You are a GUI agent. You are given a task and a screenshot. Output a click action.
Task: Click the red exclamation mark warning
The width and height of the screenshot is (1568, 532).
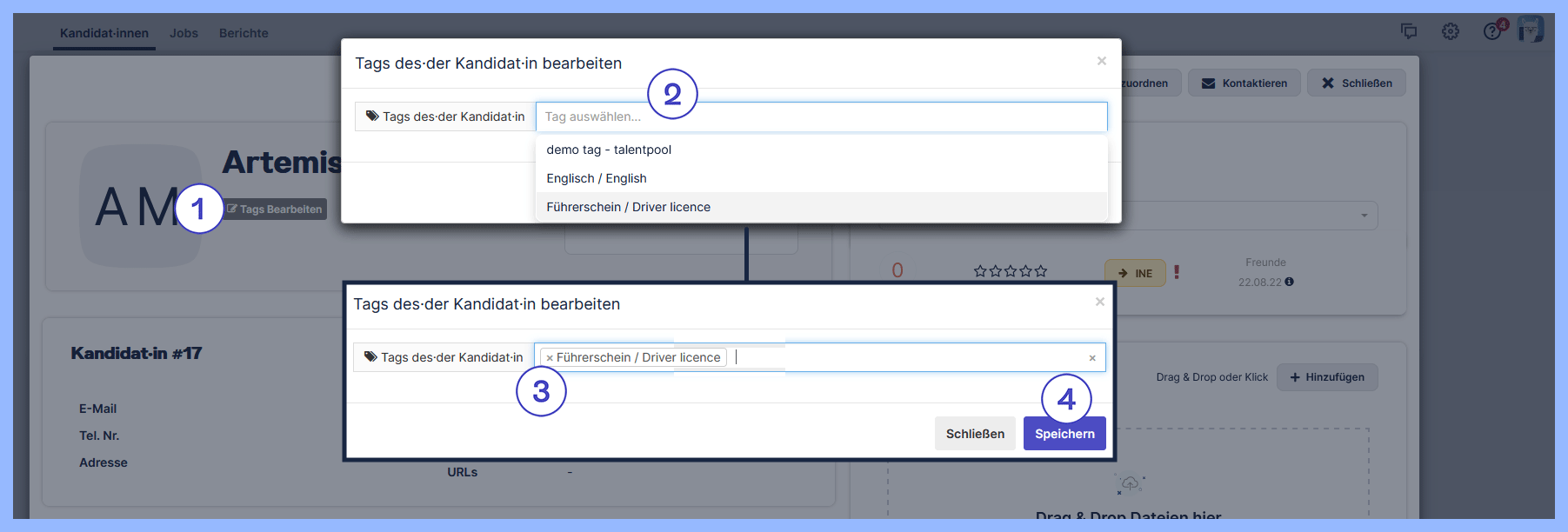(x=1177, y=272)
